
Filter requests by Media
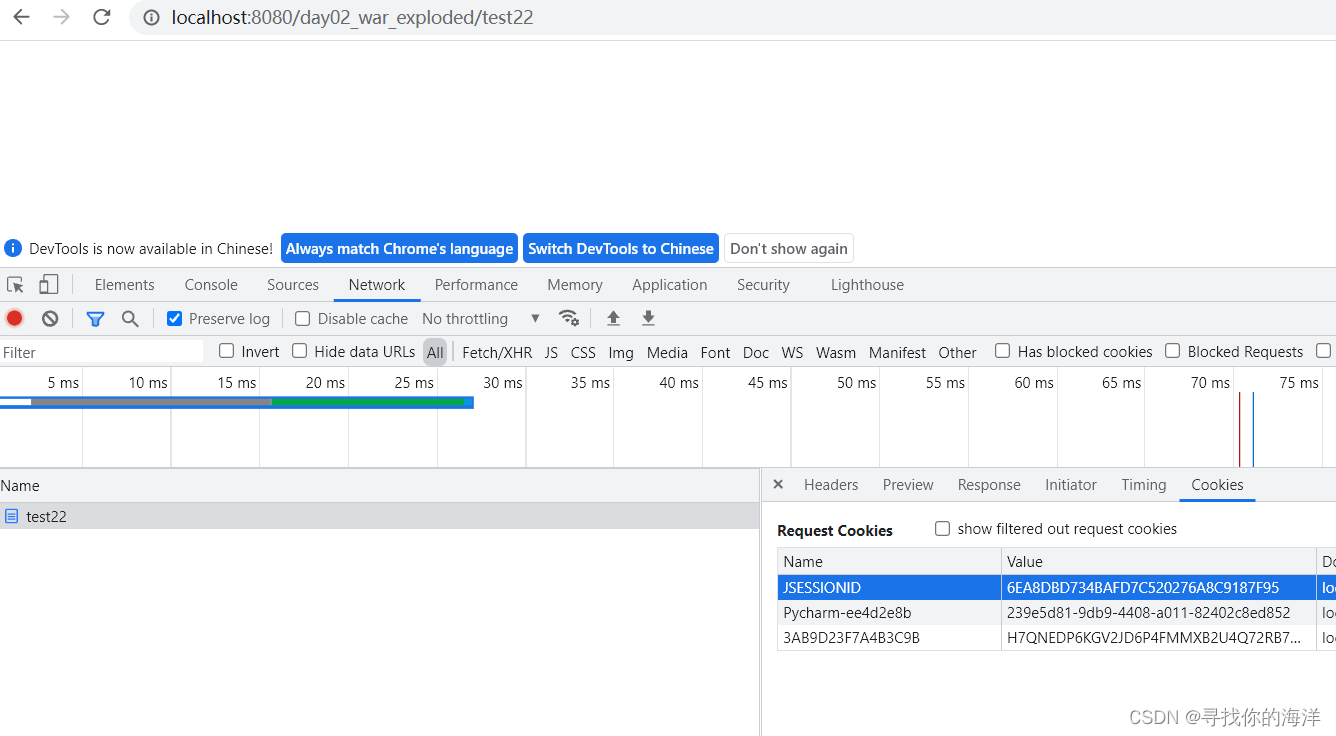[x=667, y=352]
